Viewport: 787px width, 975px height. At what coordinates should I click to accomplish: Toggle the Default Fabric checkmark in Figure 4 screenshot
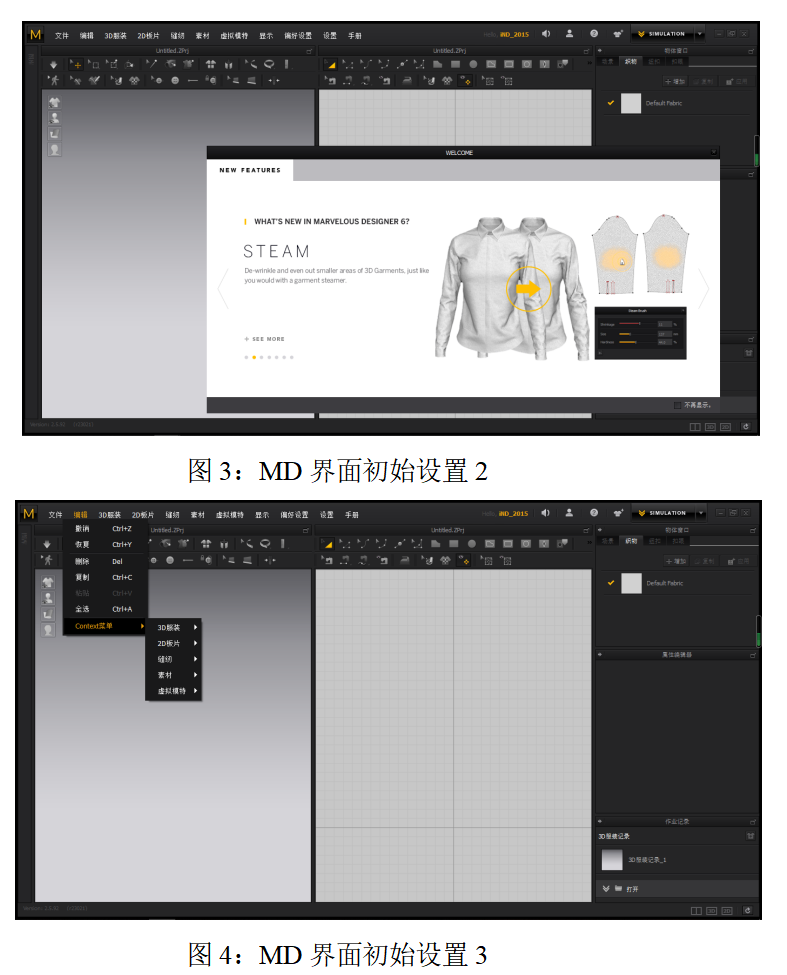pyautogui.click(x=610, y=583)
